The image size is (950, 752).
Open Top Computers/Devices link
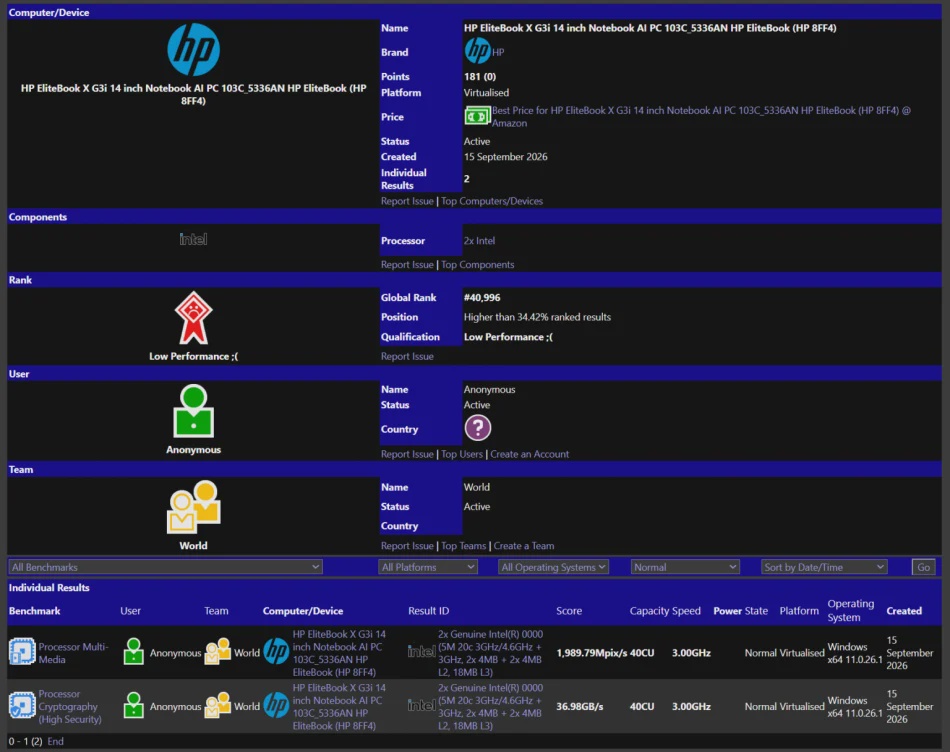coord(492,201)
